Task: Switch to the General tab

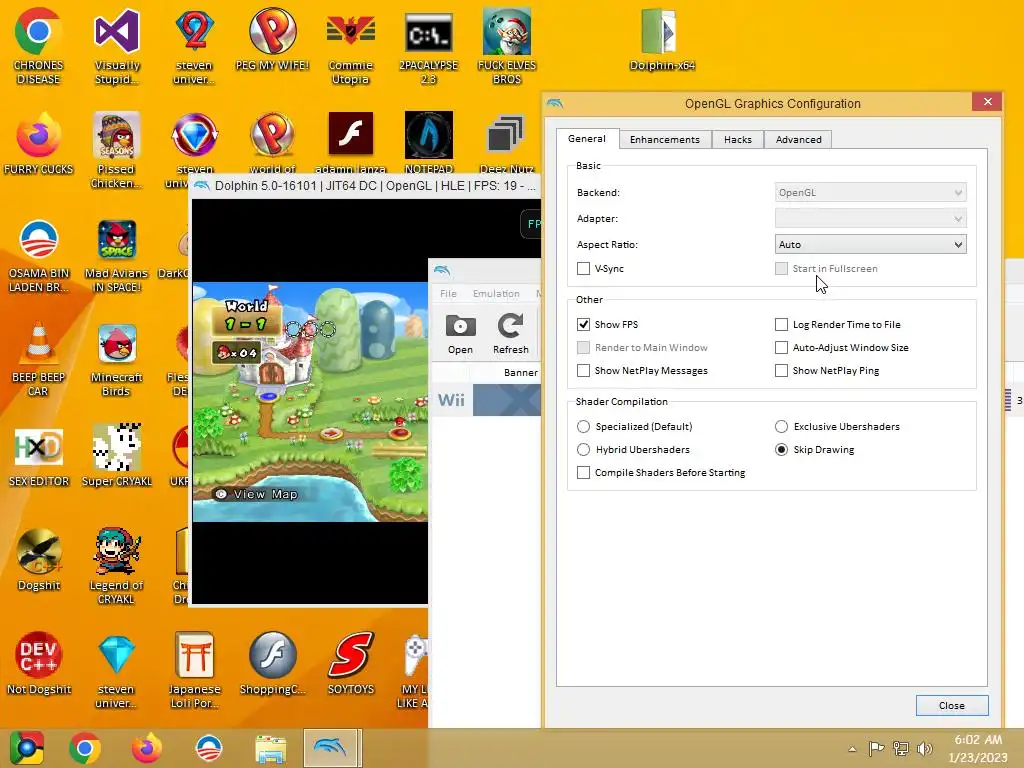Action: tap(586, 138)
